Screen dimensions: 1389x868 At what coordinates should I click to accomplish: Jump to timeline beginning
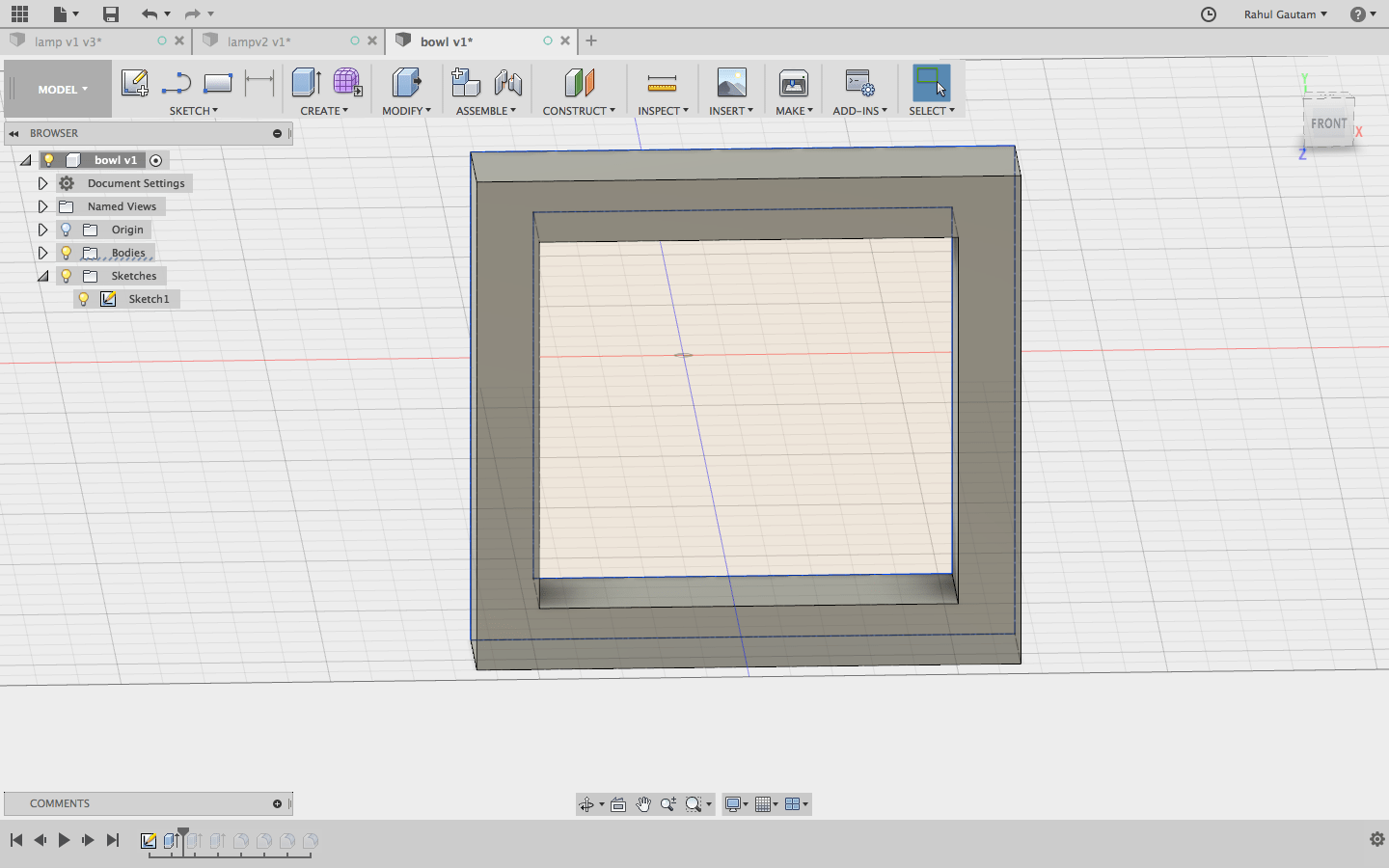pyautogui.click(x=15, y=840)
